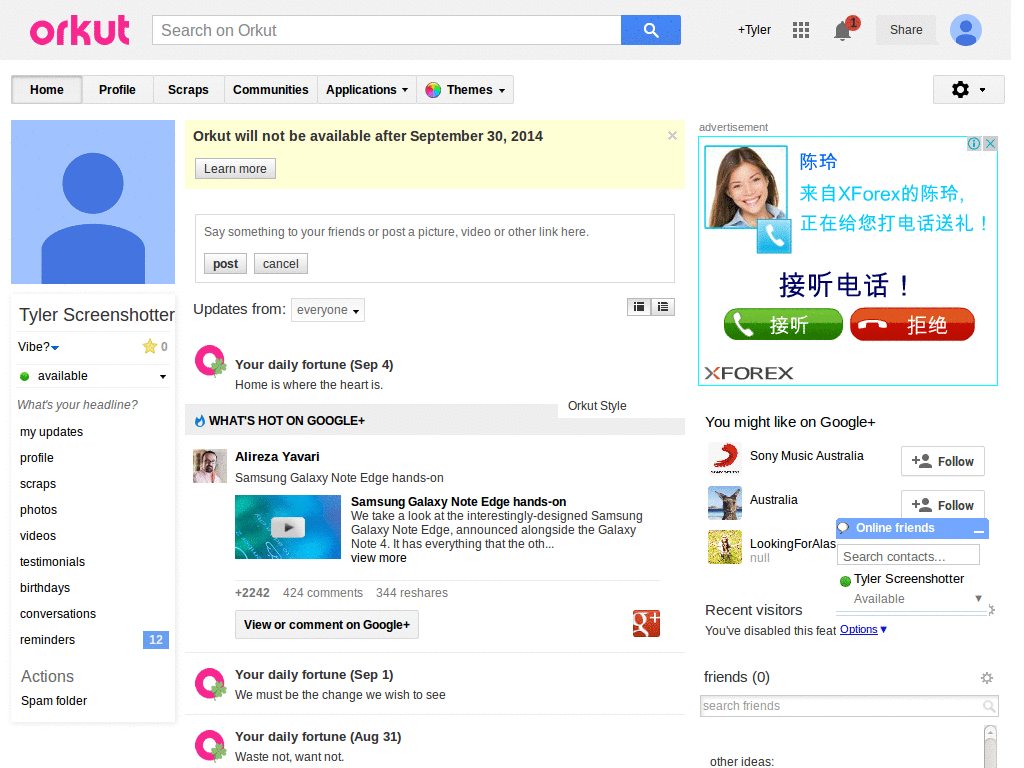1024x768 pixels.
Task: Click the star icon beside Vibe
Action: click(150, 347)
